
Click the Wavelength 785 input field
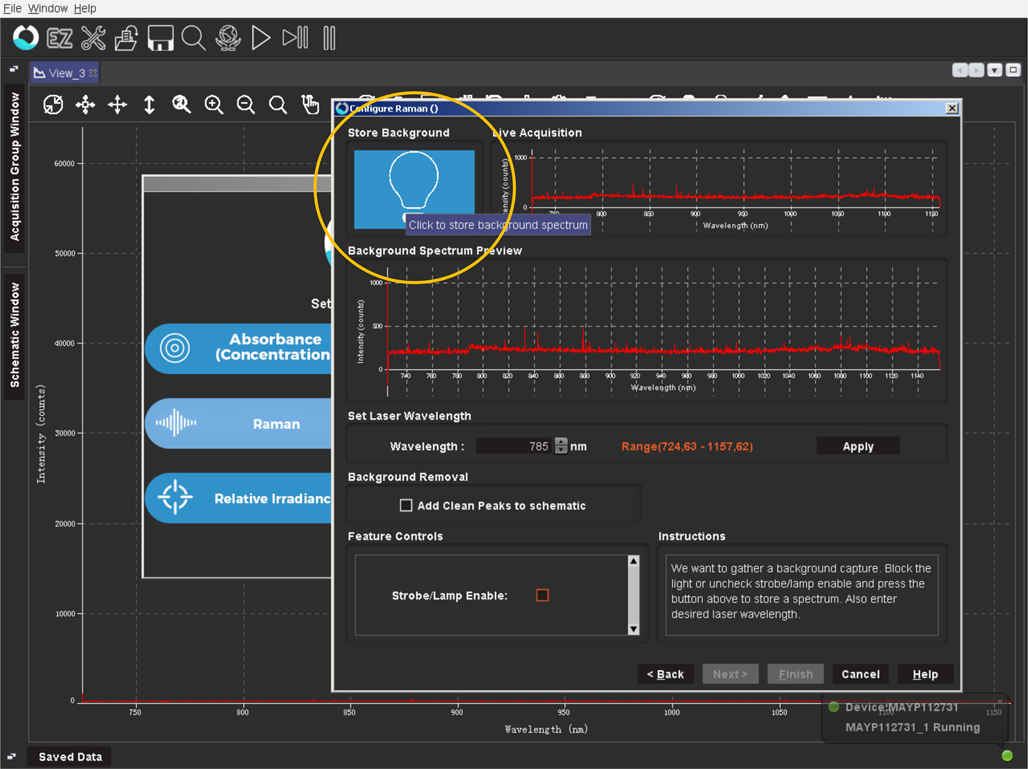515,446
